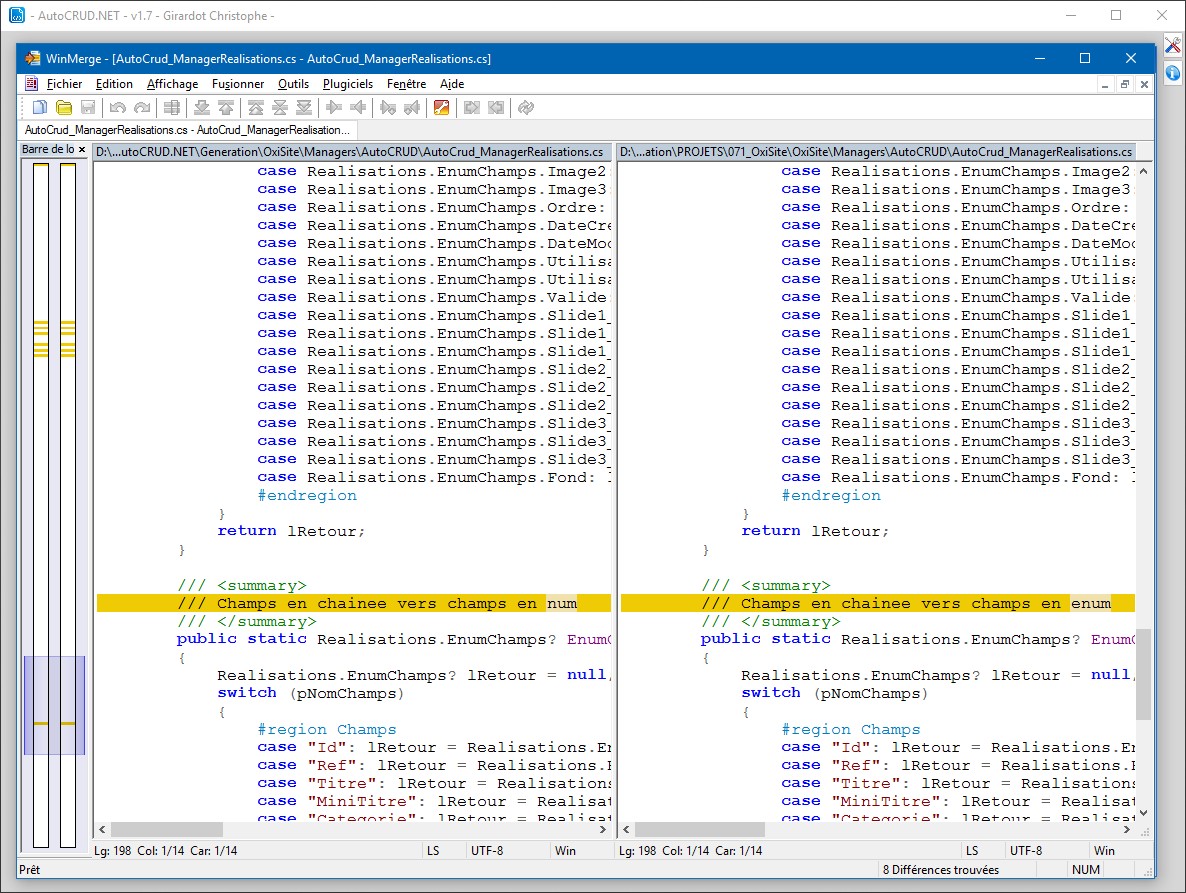The width and height of the screenshot is (1186, 893).
Task: Click right pane vertical scrollbar down arrow
Action: tap(1143, 813)
